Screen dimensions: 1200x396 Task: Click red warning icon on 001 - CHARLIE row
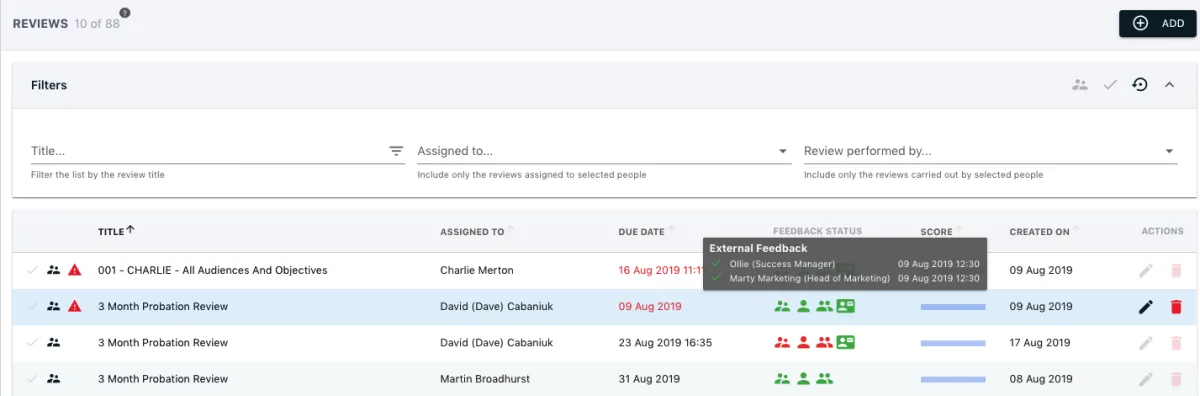click(x=75, y=270)
